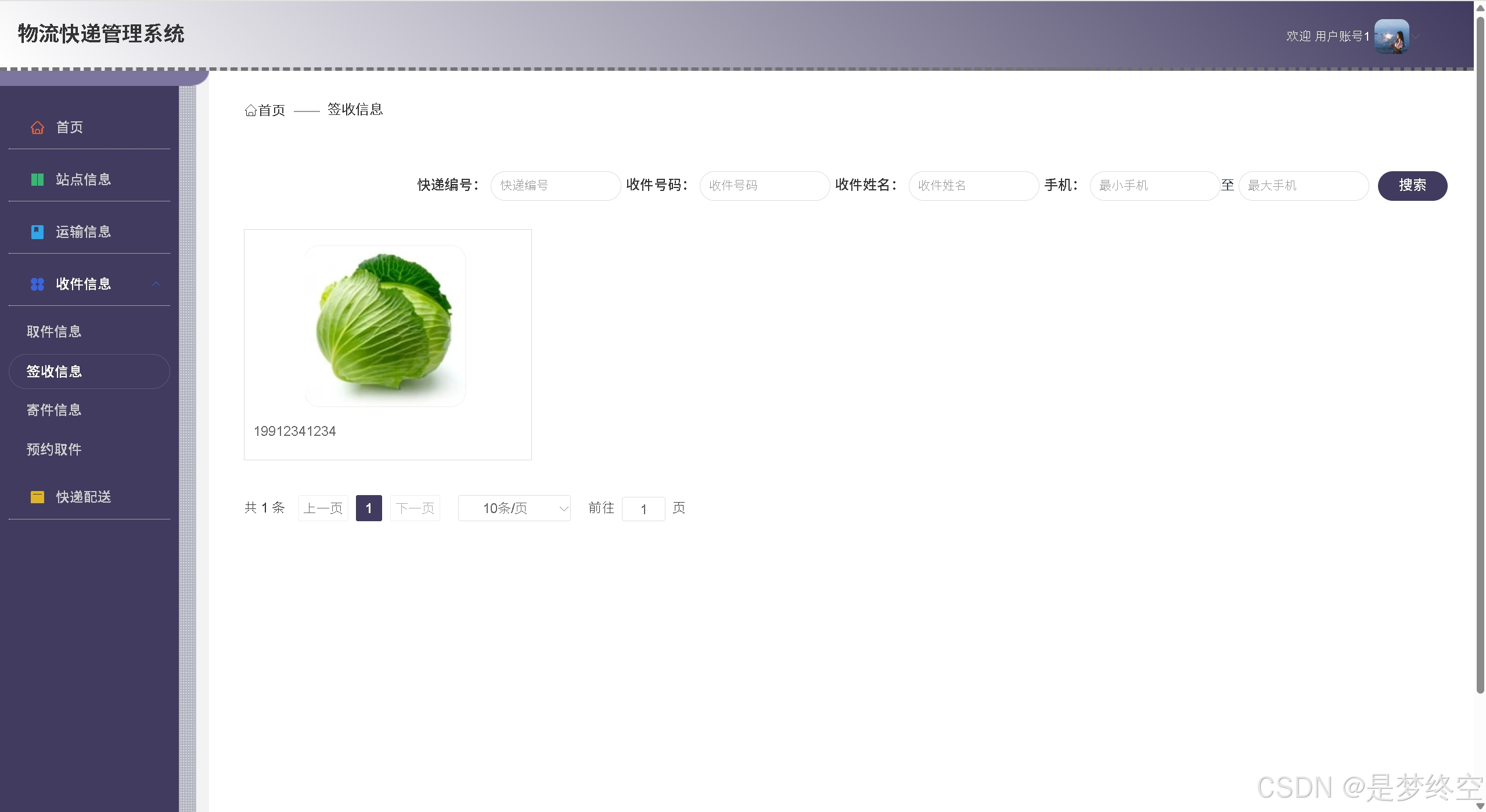Viewport: 1486px width, 812px height.
Task: Expand the user account dropdown arrow
Action: pyautogui.click(x=1415, y=36)
